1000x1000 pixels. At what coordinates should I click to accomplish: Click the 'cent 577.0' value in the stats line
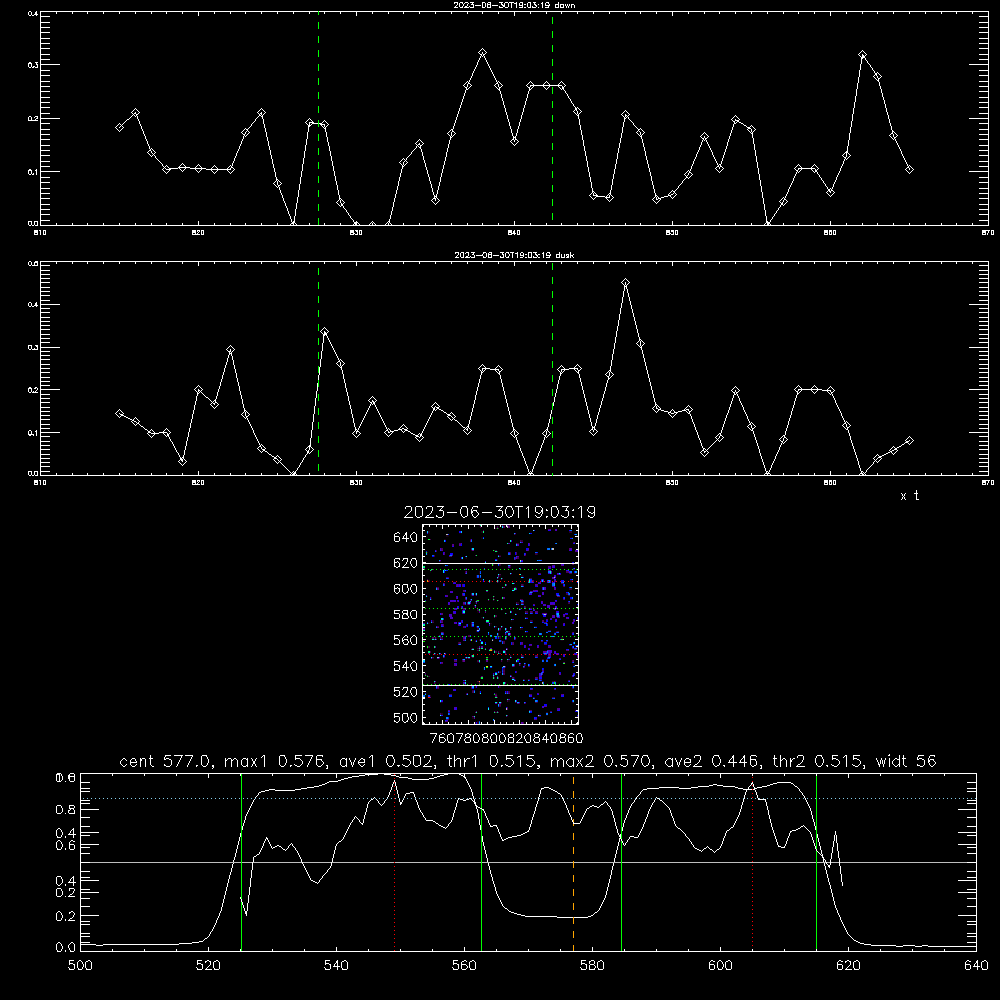165,761
